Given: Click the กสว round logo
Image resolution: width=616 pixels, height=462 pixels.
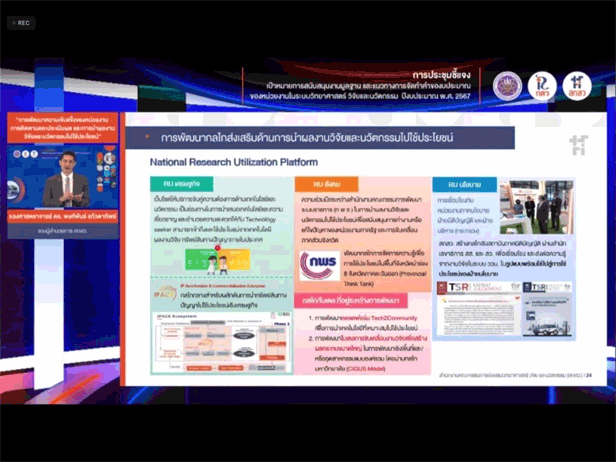Looking at the screenshot, I should coord(542,86).
